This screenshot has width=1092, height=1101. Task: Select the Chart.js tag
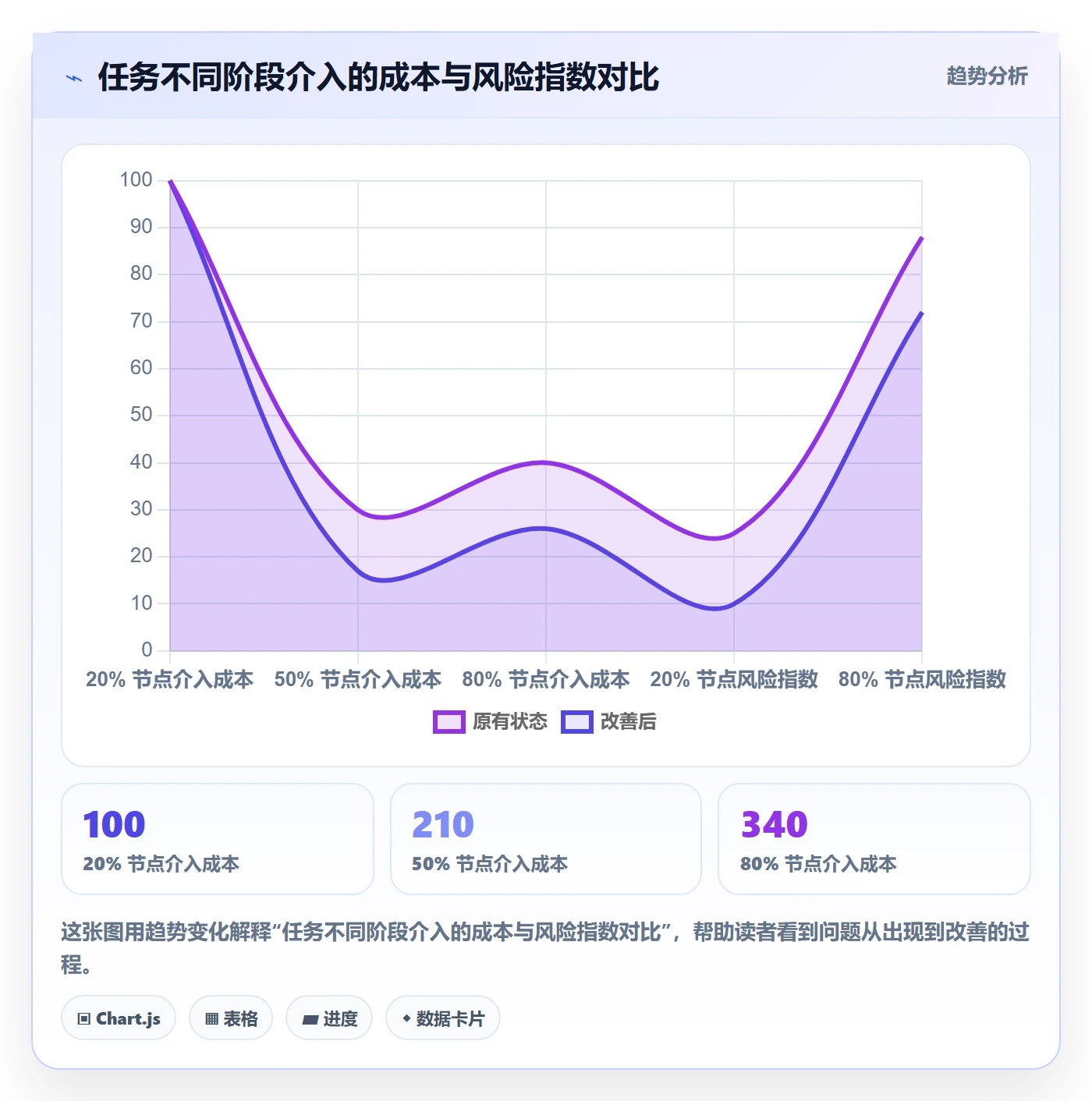[119, 1018]
